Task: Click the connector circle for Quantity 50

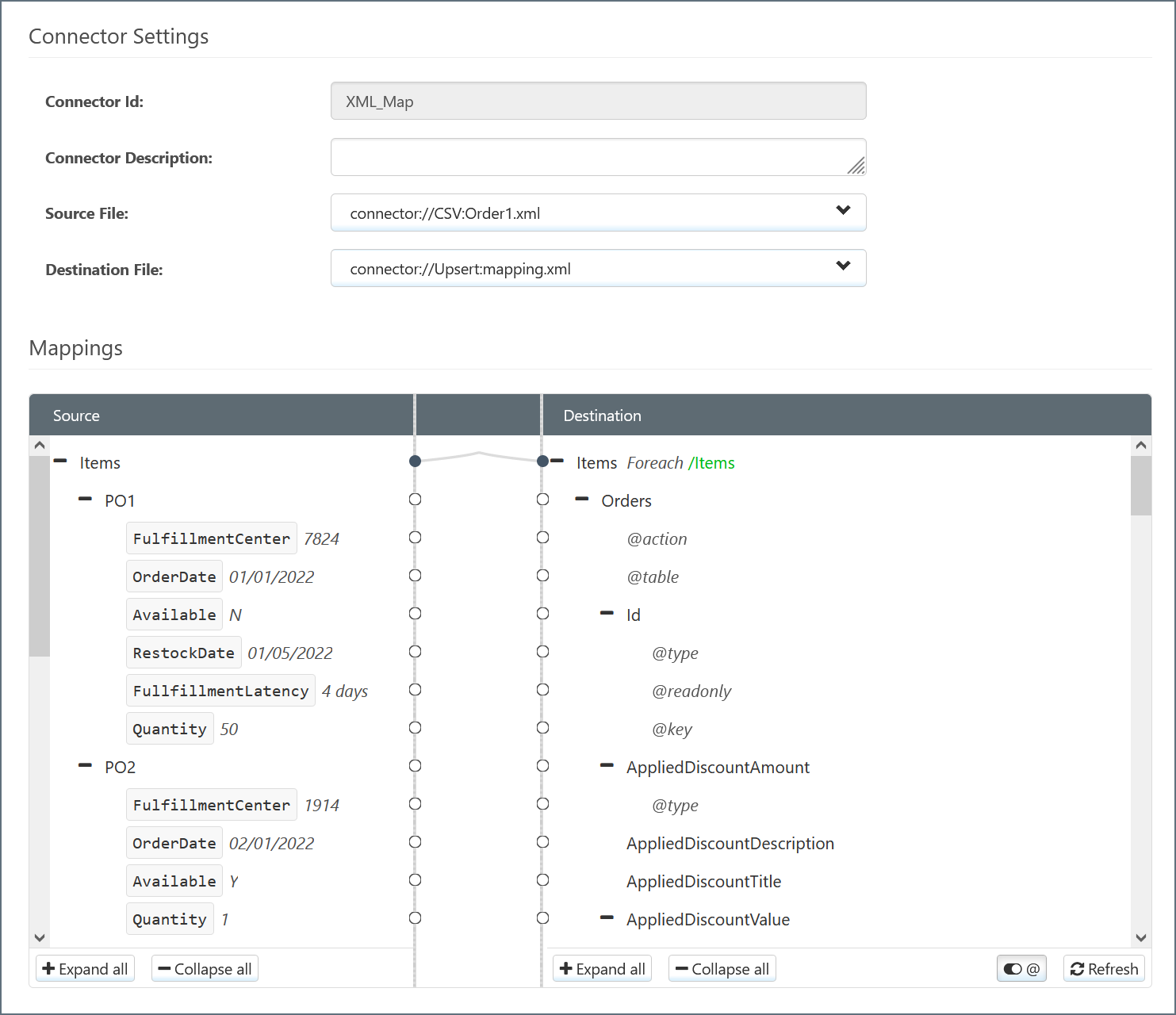Action: click(x=415, y=728)
